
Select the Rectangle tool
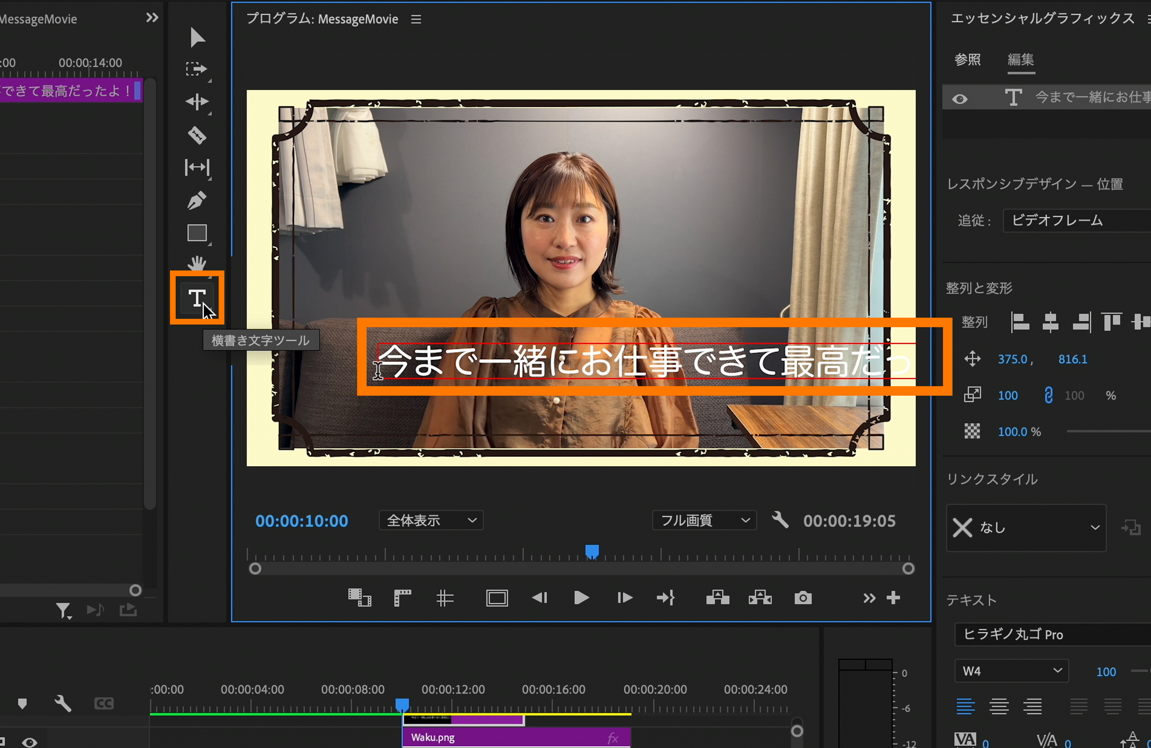[197, 233]
